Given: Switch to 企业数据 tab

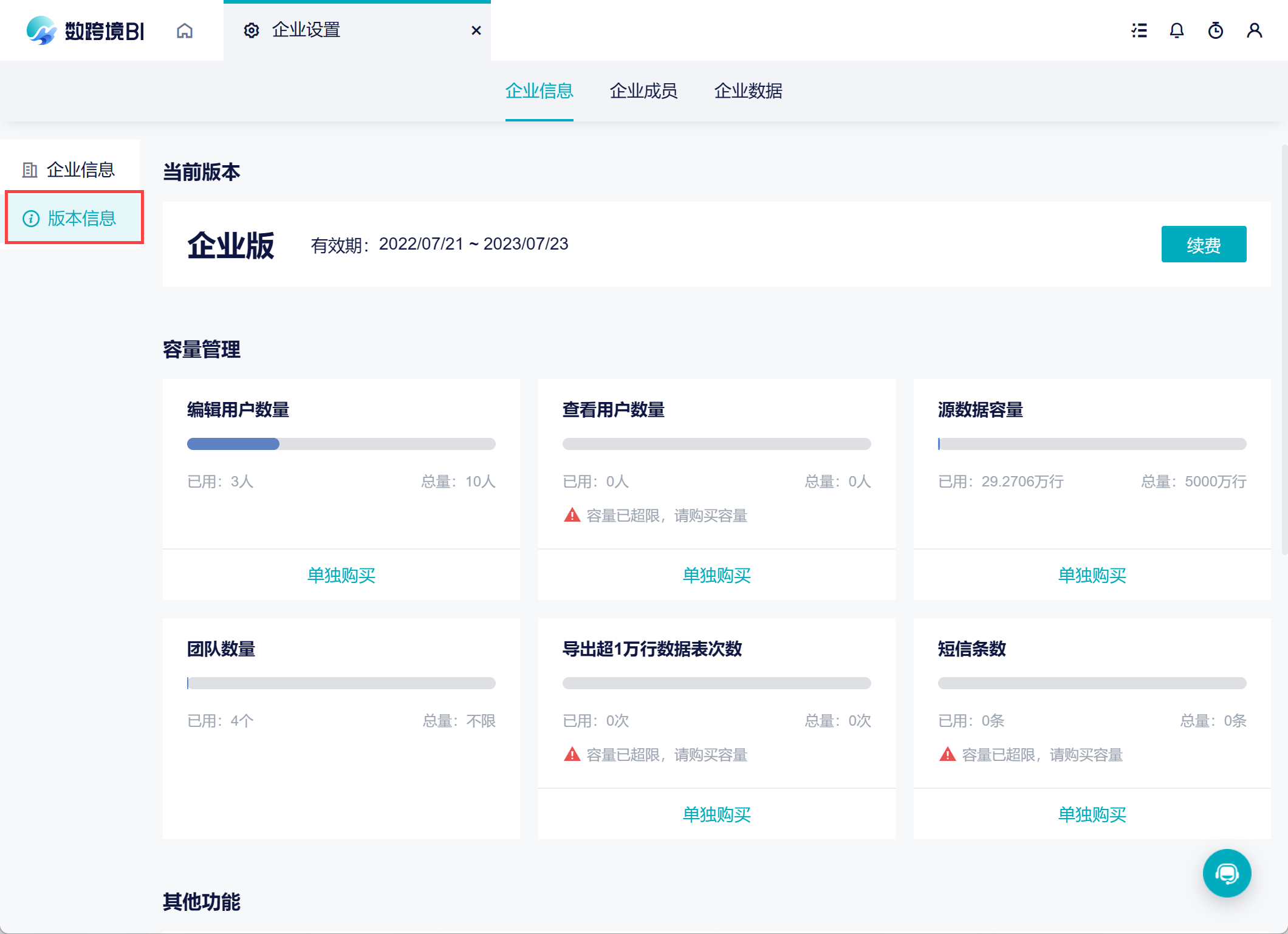Looking at the screenshot, I should coord(748,91).
